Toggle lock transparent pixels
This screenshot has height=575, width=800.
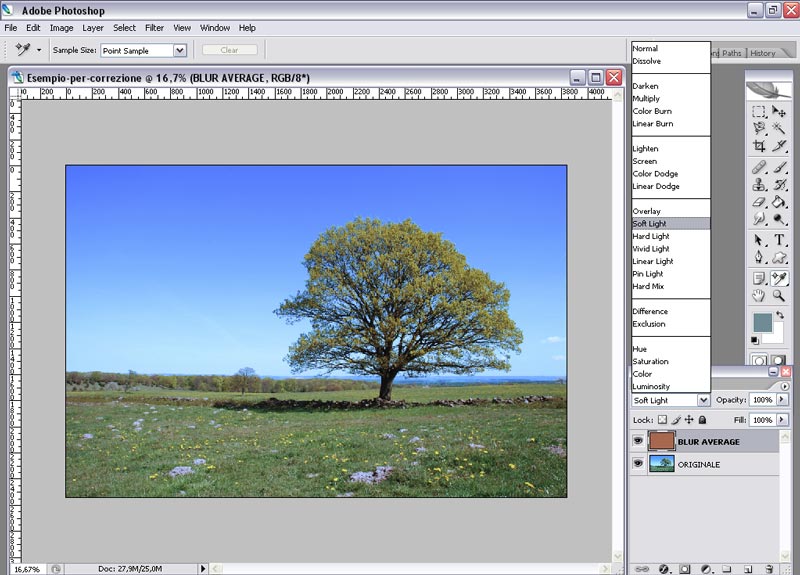[662, 420]
